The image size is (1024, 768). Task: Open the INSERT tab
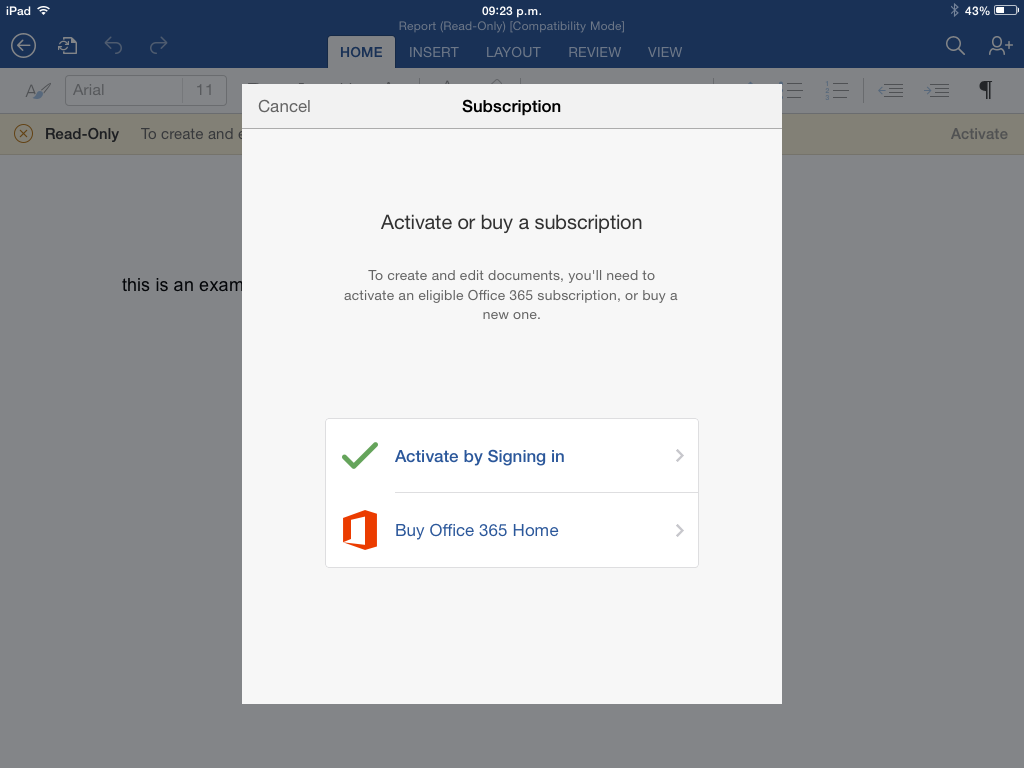[434, 52]
